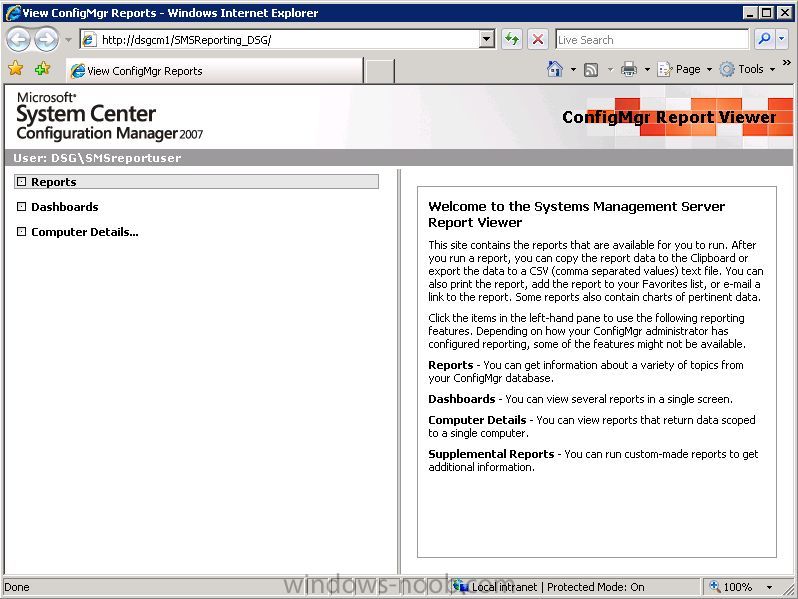Click the Home page icon

[555, 69]
